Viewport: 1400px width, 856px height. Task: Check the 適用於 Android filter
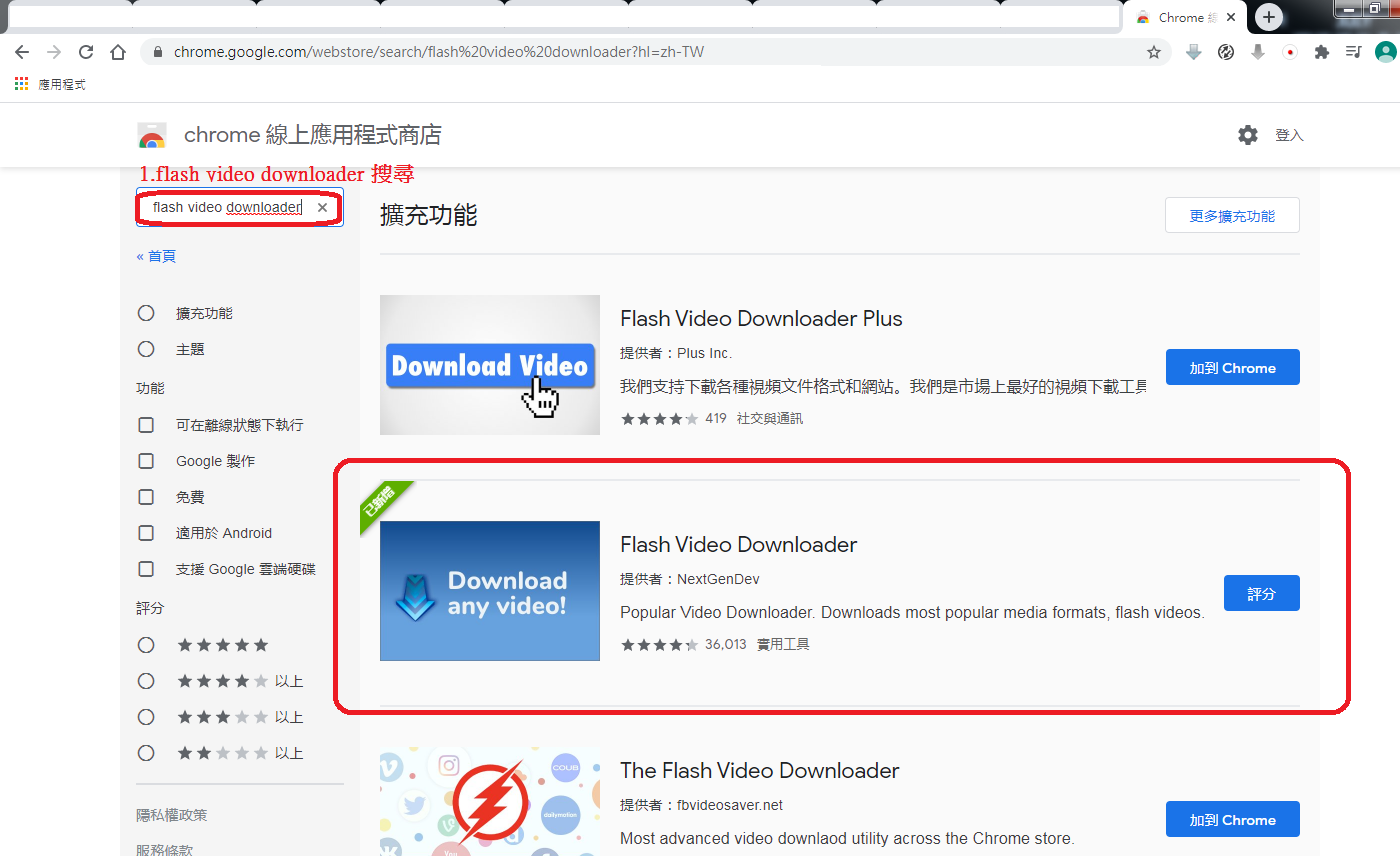click(146, 533)
